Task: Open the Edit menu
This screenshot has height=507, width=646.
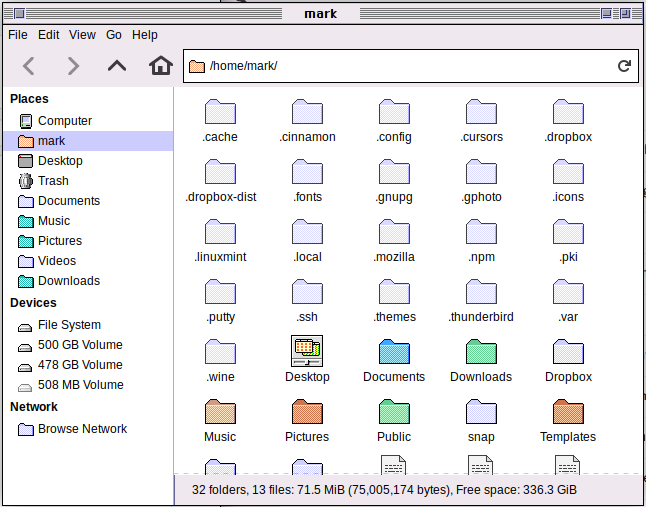Action: pos(49,35)
